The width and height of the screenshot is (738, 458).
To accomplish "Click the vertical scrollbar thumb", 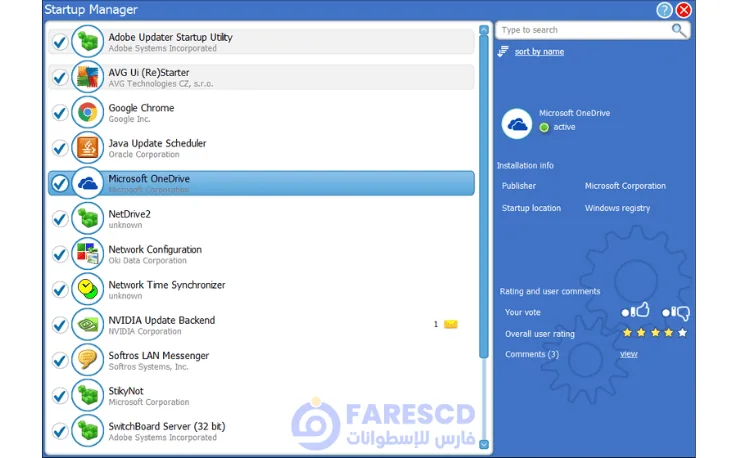I will click(x=483, y=196).
